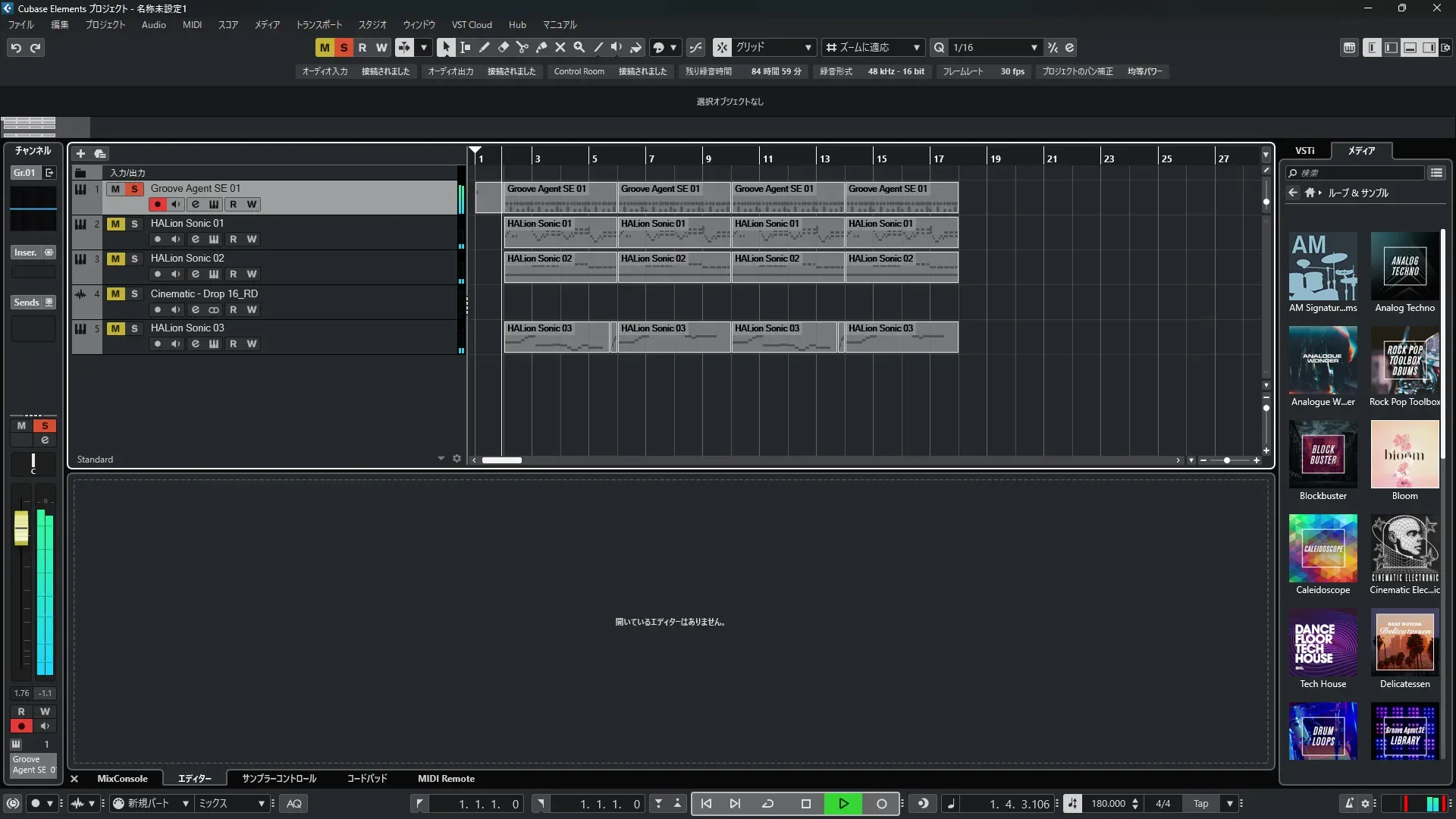Open the トランスポート menu

click(x=318, y=25)
